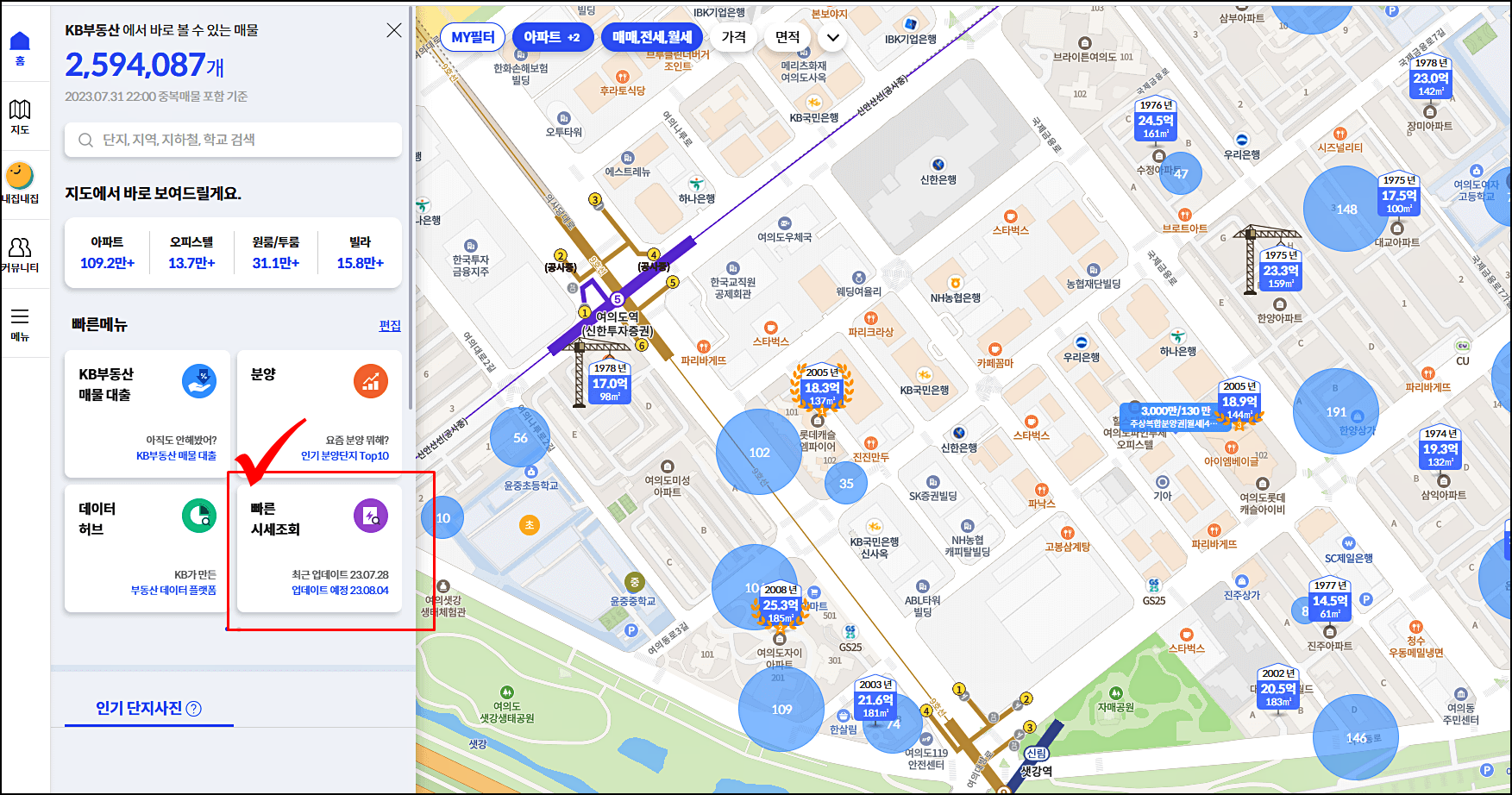Viewport: 1512px width, 795px height.
Task: Click 업데이트 예정 23.08.04 link
Action: pos(340,591)
